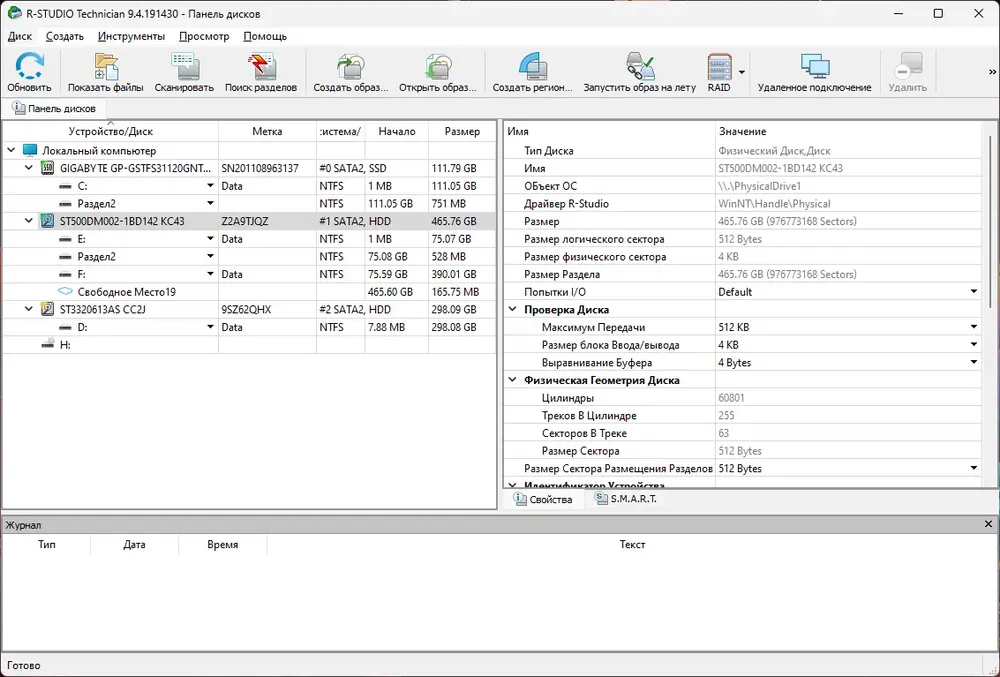Click the Обновить refresh icon
1000x677 pixels.
tap(29, 66)
